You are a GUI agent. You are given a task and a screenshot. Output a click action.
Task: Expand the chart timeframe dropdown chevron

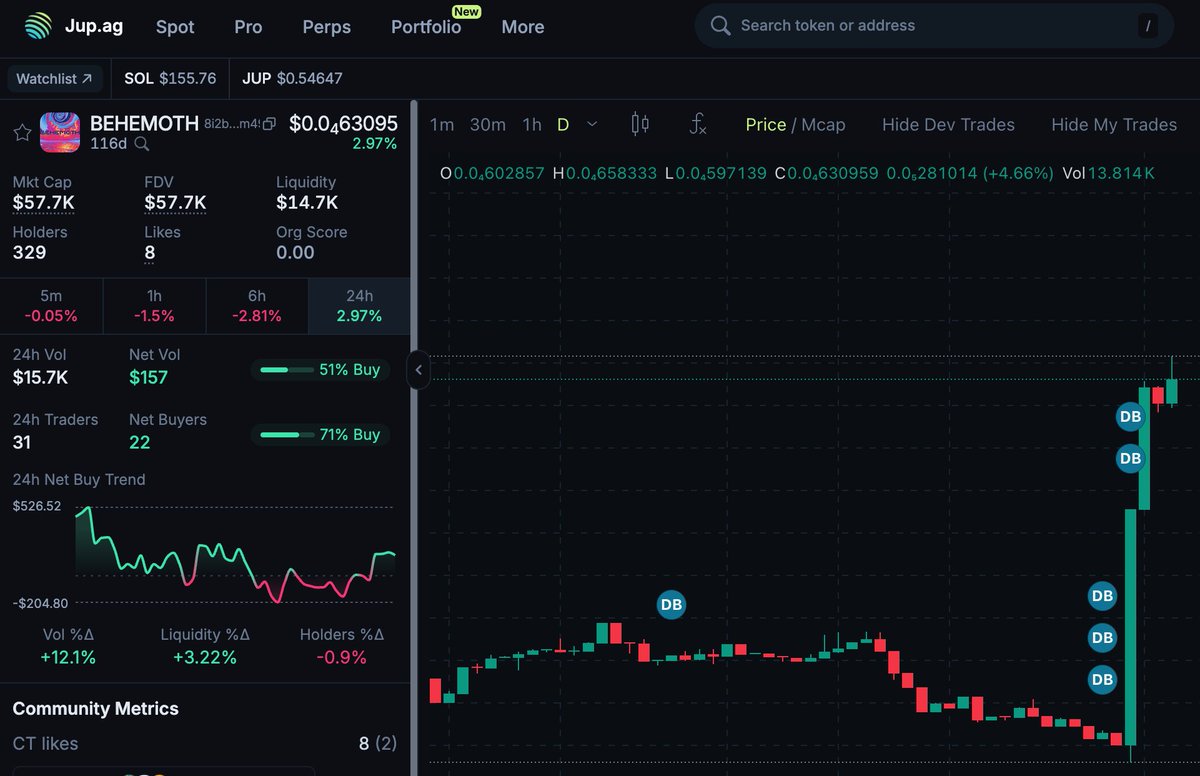click(592, 124)
